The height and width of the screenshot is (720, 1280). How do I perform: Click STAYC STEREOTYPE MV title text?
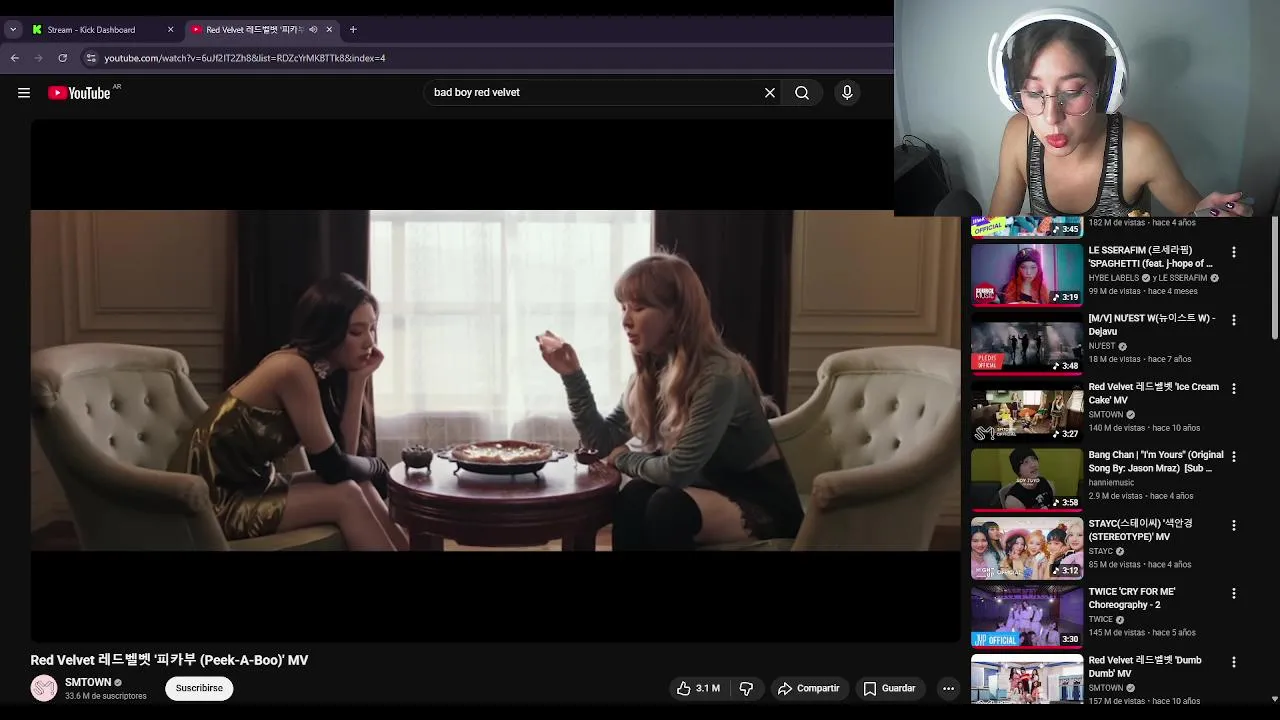point(1140,530)
